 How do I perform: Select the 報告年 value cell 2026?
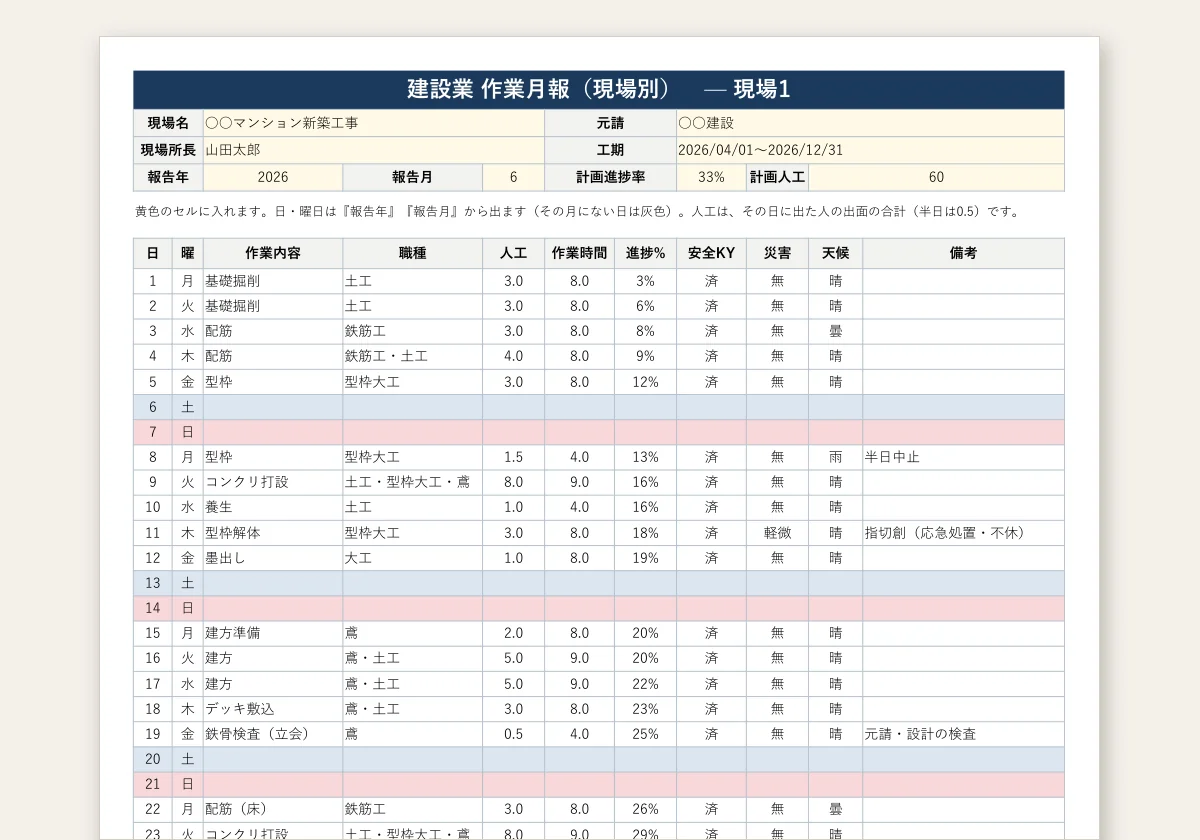(x=273, y=177)
